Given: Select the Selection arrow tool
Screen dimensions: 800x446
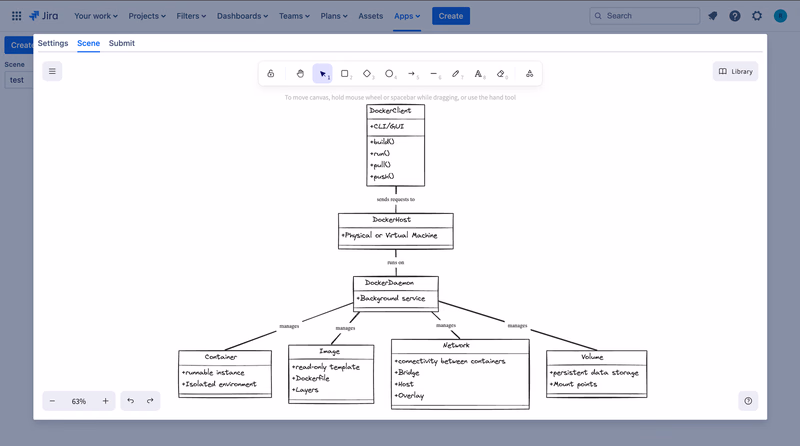Looking at the screenshot, I should click(x=322, y=74).
